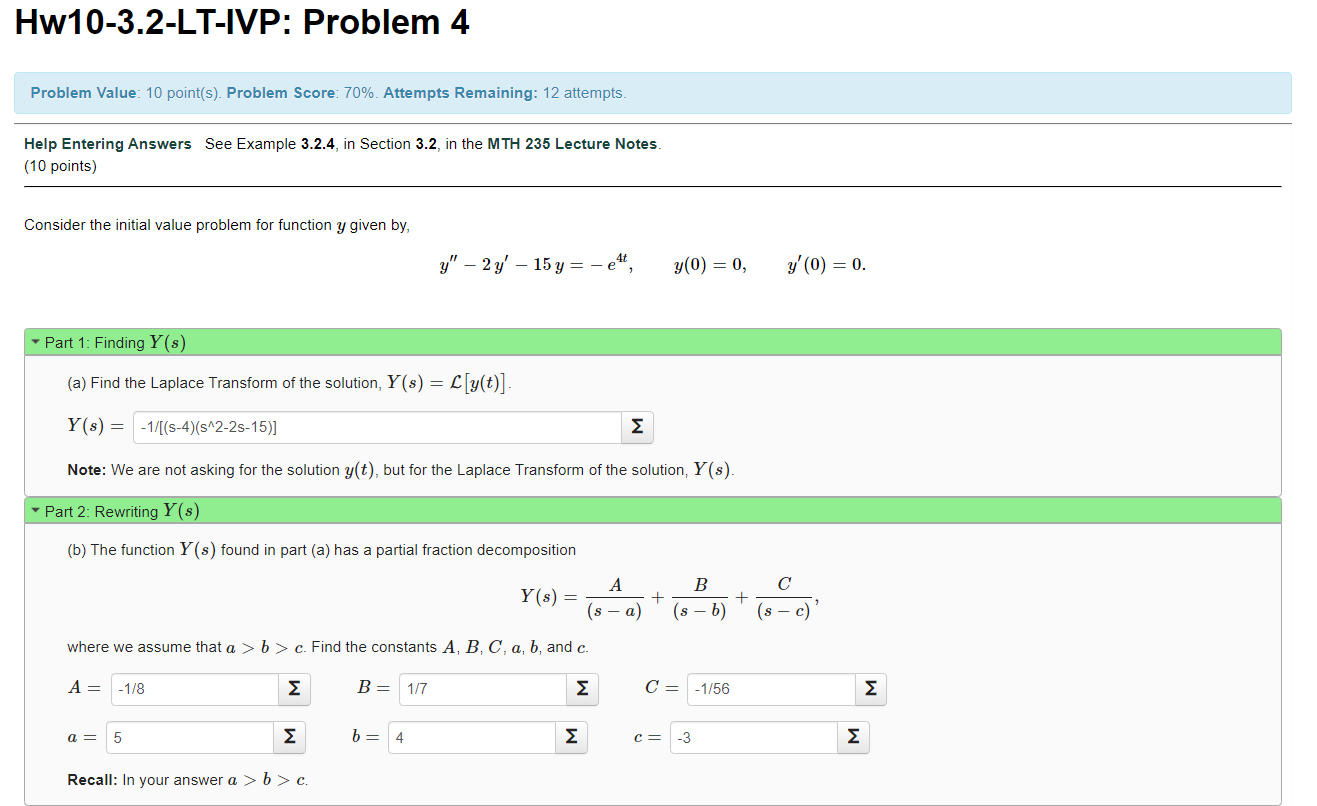
Task: Select the a answer box showing 5
Action: pos(188,737)
